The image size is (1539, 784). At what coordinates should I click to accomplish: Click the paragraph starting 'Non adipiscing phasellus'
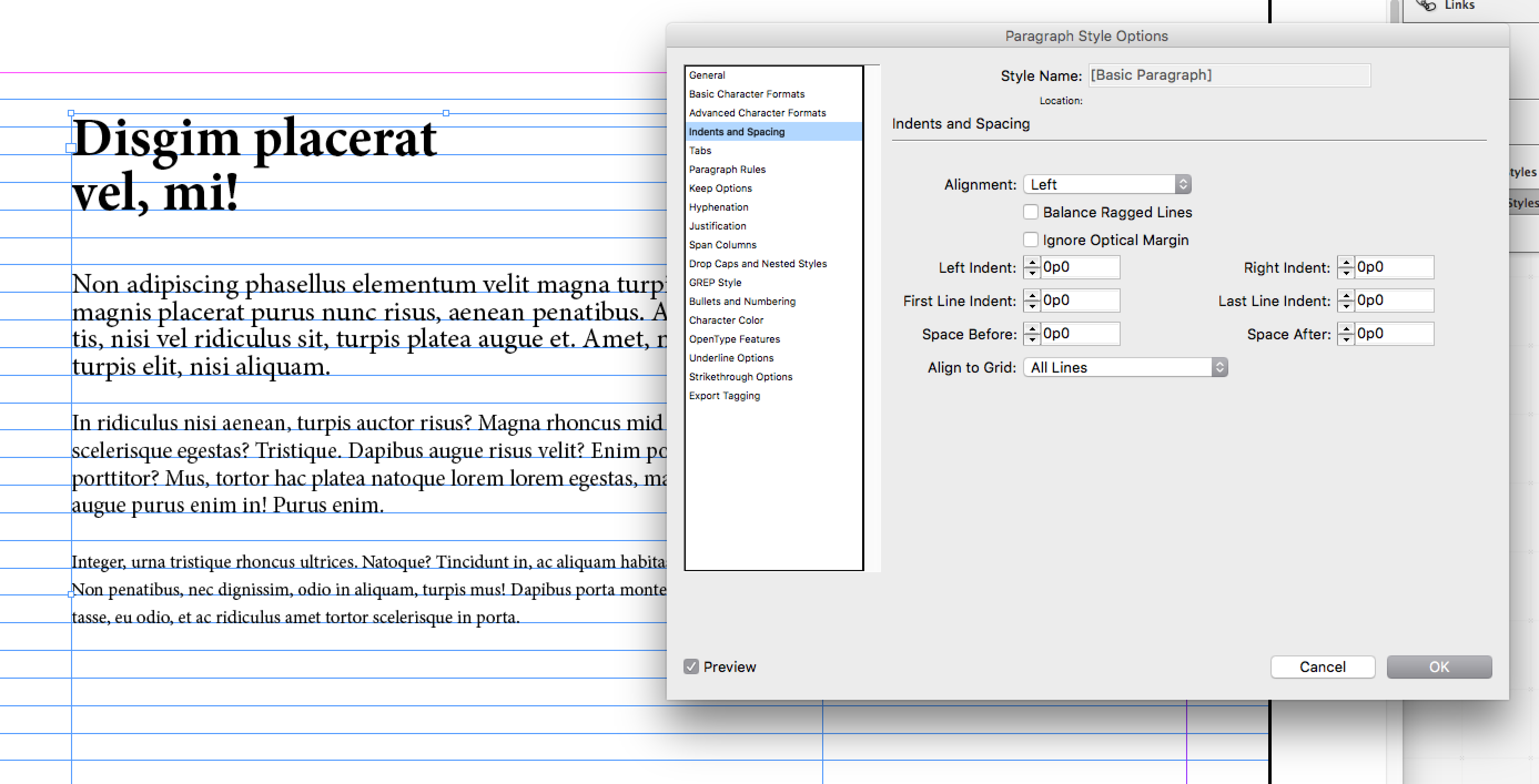tap(368, 325)
